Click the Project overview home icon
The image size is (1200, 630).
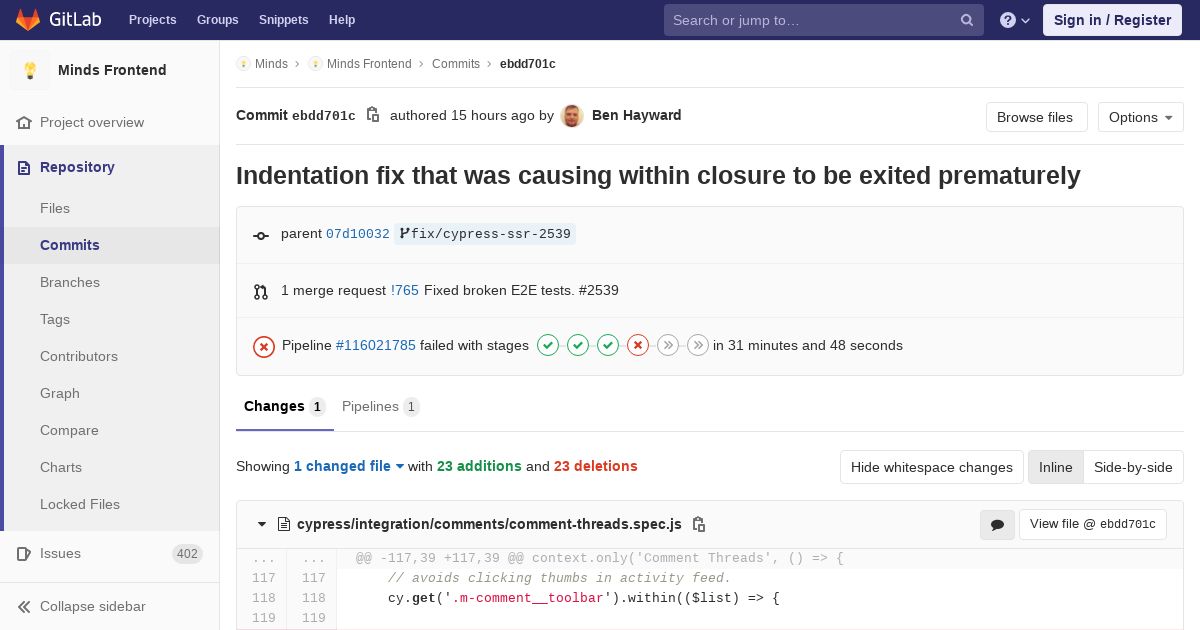coord(24,122)
